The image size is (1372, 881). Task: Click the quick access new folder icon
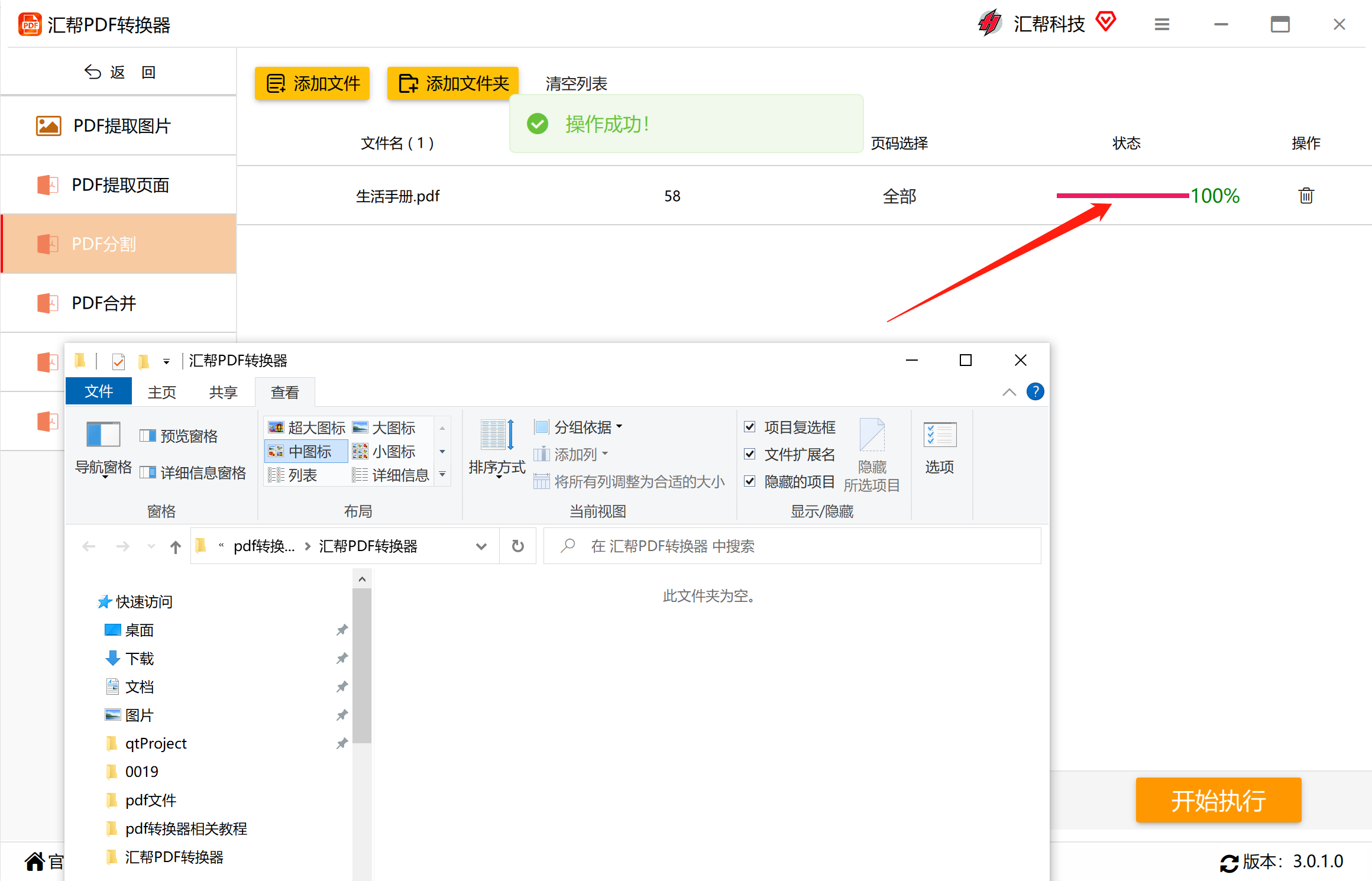(x=143, y=361)
